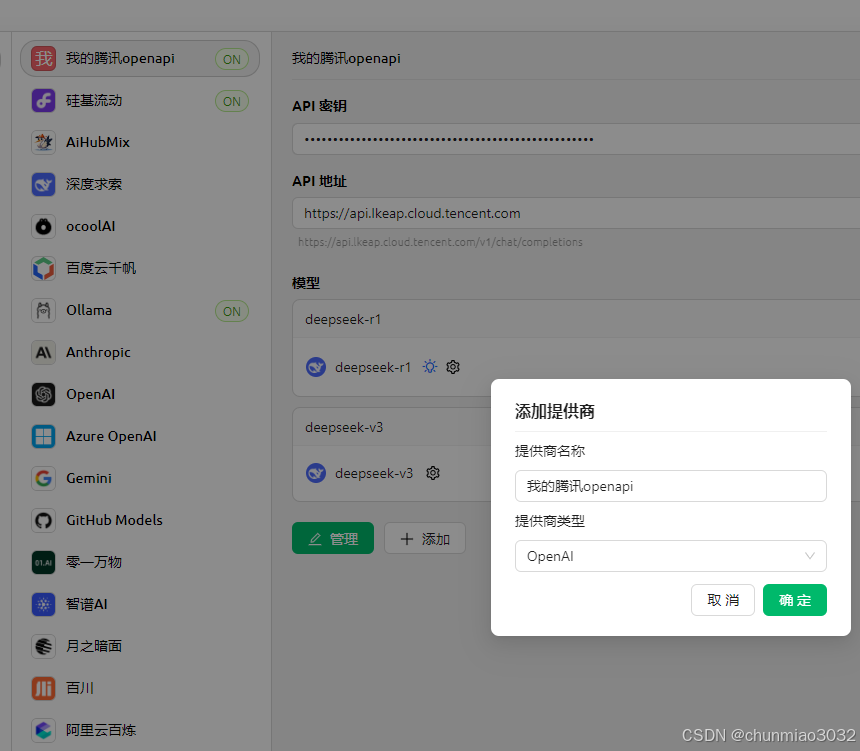The image size is (860, 751).
Task: Select 百川 in the provider list
Action: (x=140, y=688)
